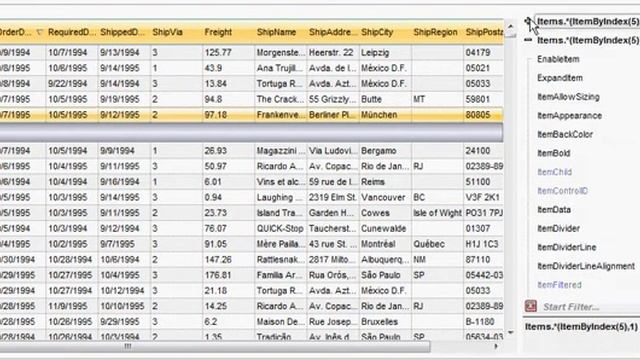Click the freight value 147.26
Viewport: 640px width, 360px height.
pyautogui.click(x=228, y=259)
